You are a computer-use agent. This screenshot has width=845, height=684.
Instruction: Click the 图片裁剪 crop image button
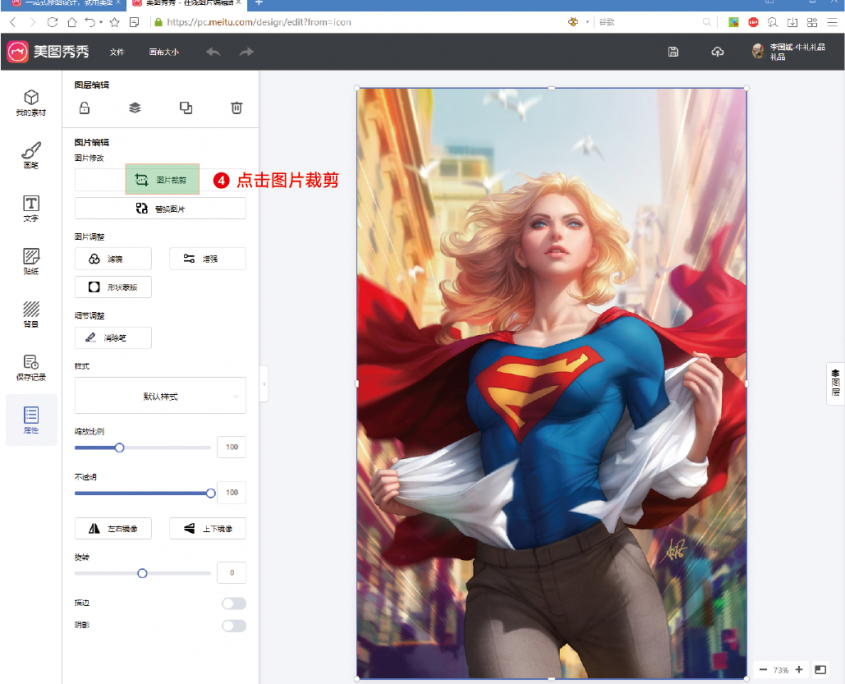pos(162,179)
